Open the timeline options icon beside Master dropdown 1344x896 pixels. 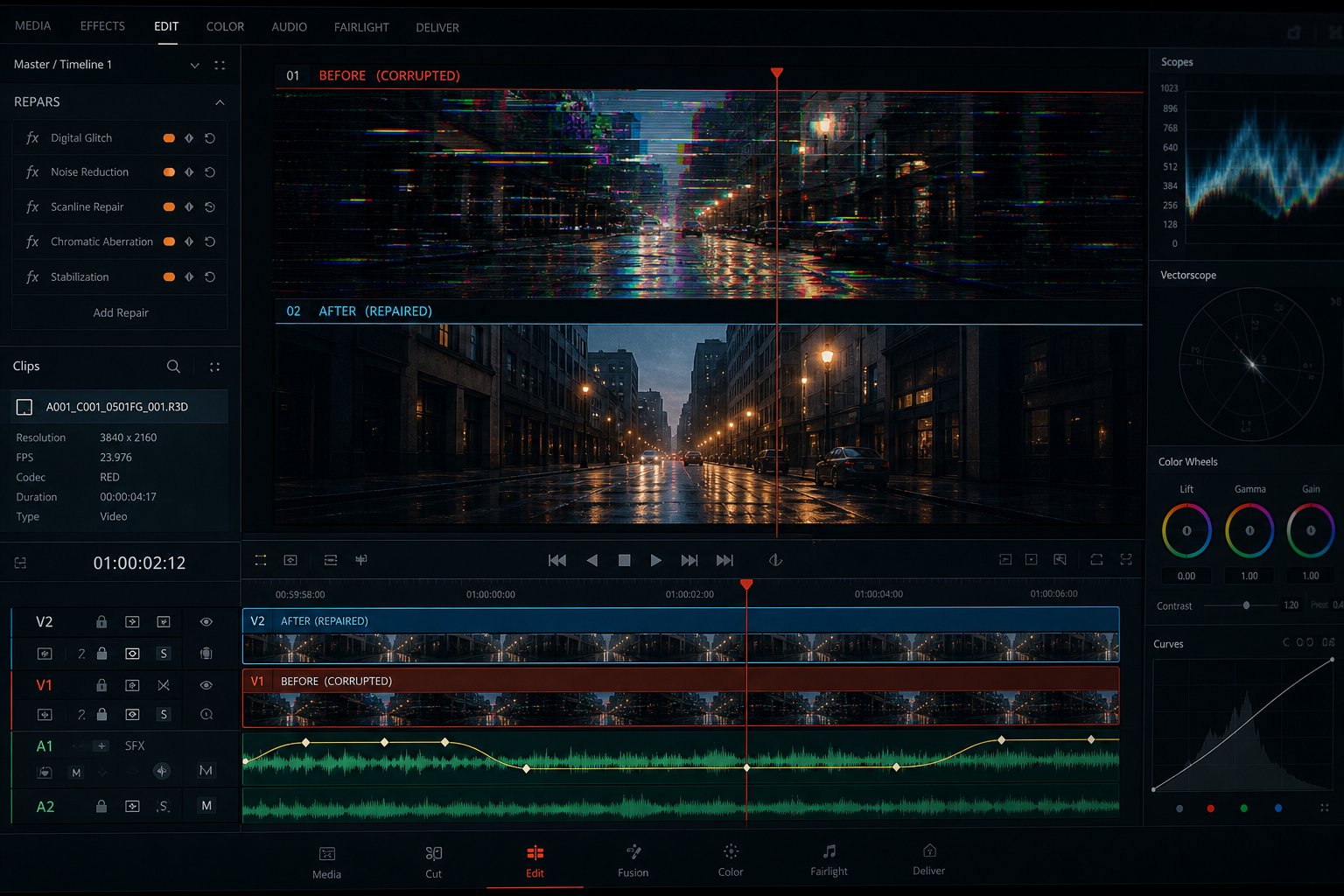(220, 66)
